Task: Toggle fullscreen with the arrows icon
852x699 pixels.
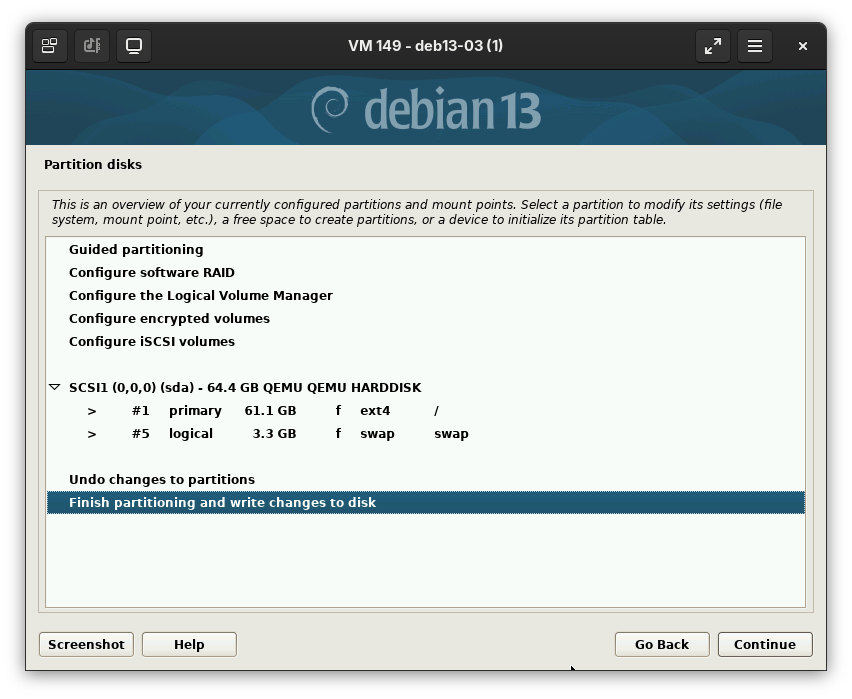Action: (x=713, y=46)
